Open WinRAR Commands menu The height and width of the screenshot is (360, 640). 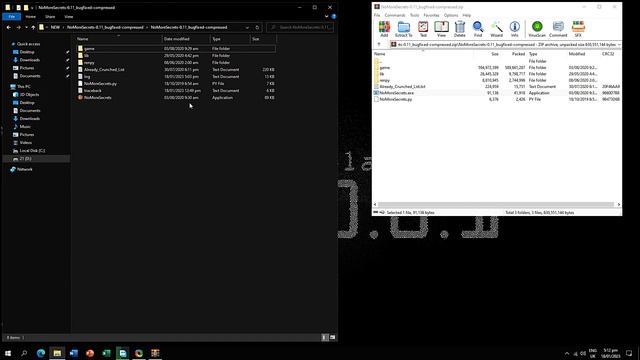tap(395, 15)
